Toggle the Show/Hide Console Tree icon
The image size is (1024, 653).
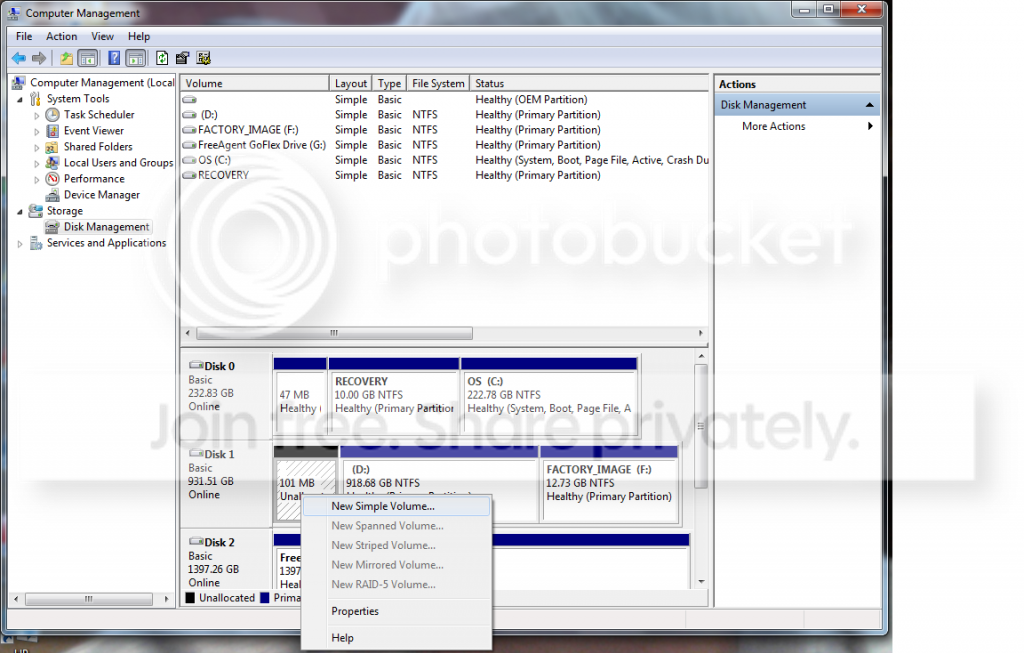pos(88,58)
